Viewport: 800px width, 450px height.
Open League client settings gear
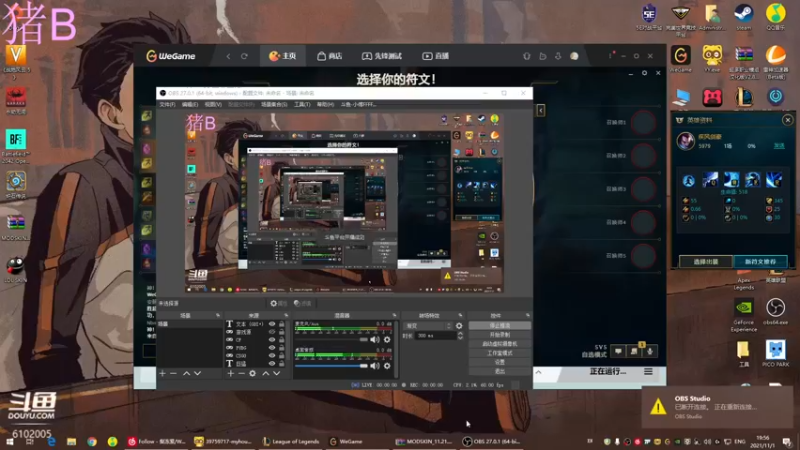pyautogui.click(x=644, y=73)
